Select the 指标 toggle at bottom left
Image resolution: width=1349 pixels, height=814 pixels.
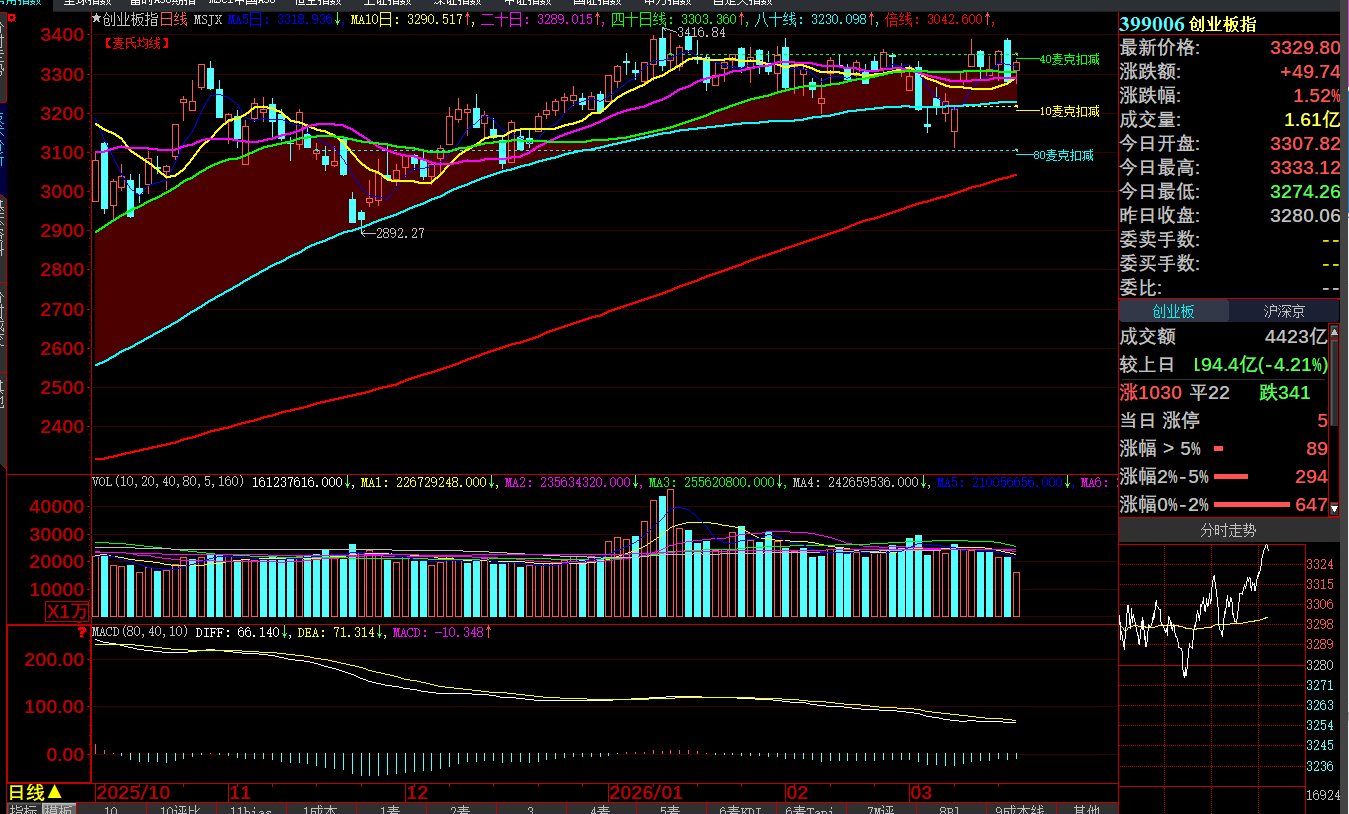tap(23, 808)
